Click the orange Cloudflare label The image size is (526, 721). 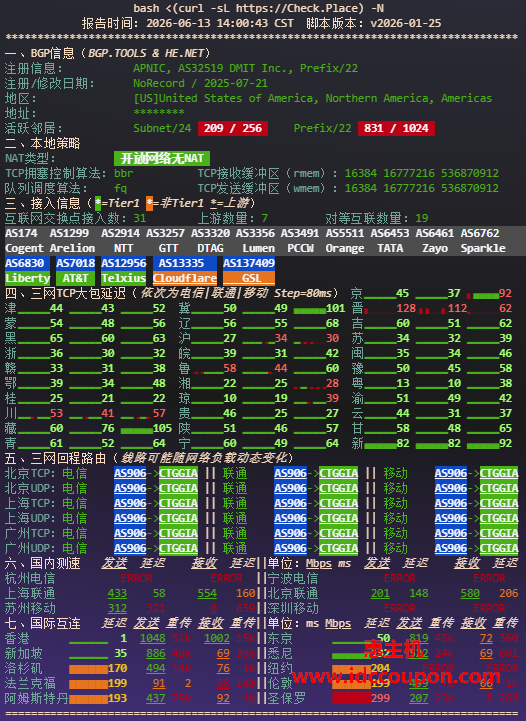184,279
